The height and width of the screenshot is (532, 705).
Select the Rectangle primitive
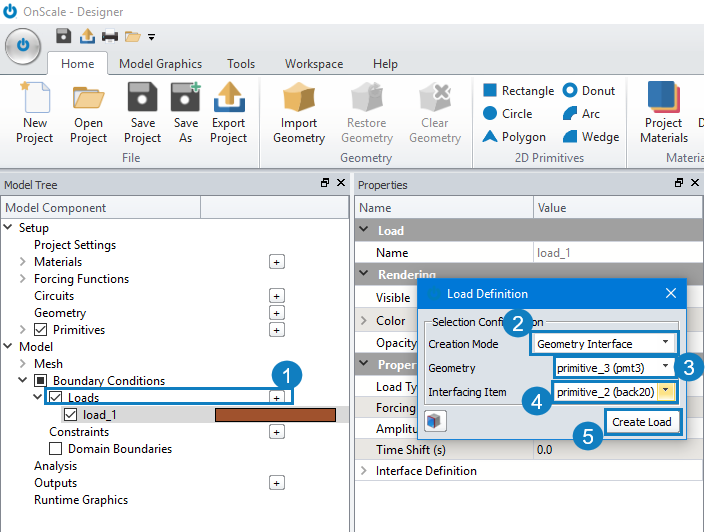[x=518, y=90]
